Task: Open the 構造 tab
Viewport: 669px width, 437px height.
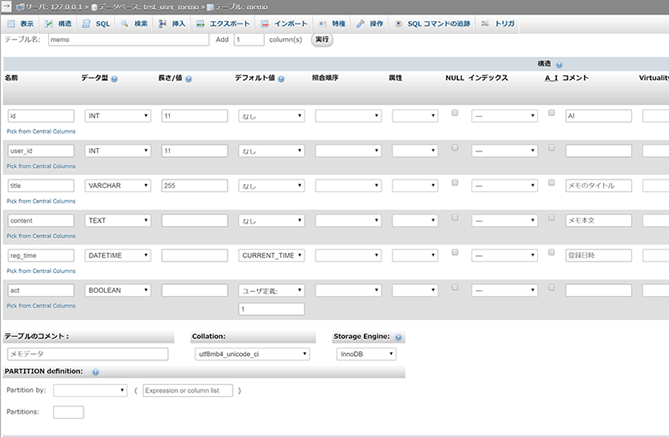Action: (59, 22)
